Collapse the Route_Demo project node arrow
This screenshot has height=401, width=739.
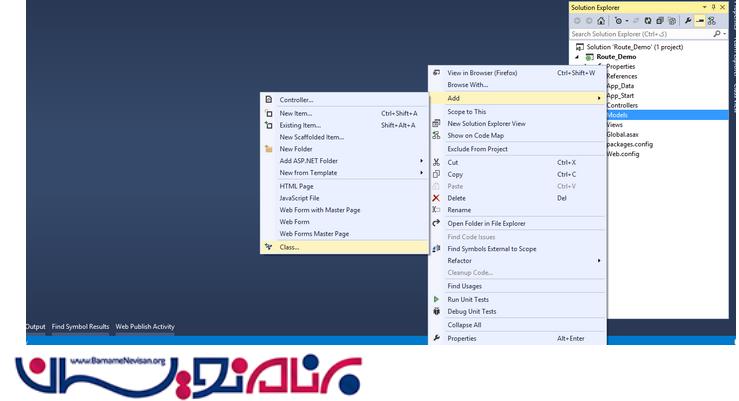(576, 57)
